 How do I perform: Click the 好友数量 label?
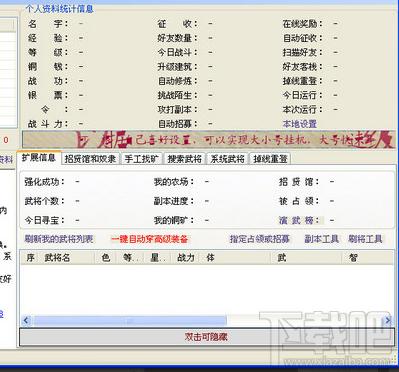pos(177,38)
